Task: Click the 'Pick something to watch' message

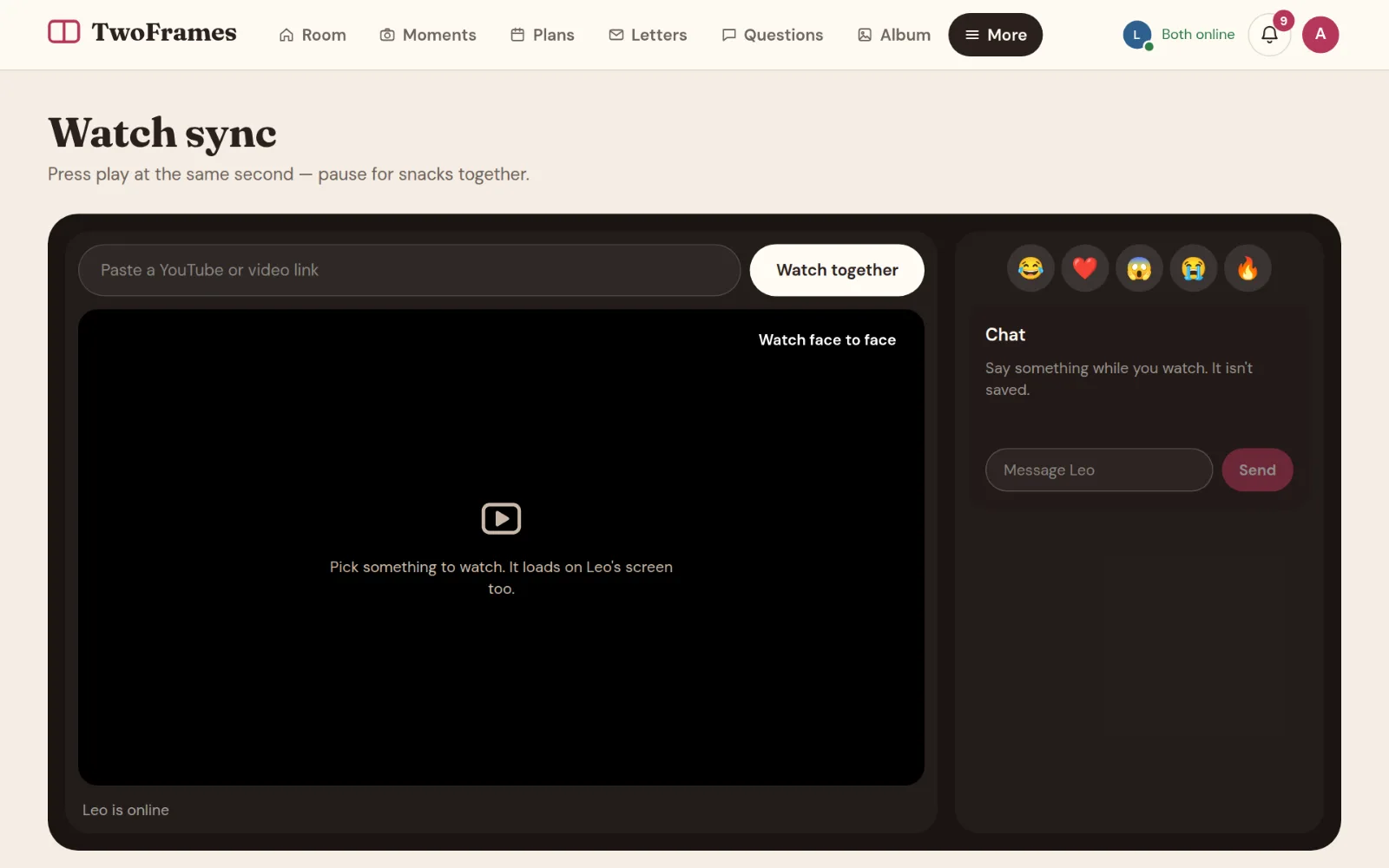Action: 501,578
